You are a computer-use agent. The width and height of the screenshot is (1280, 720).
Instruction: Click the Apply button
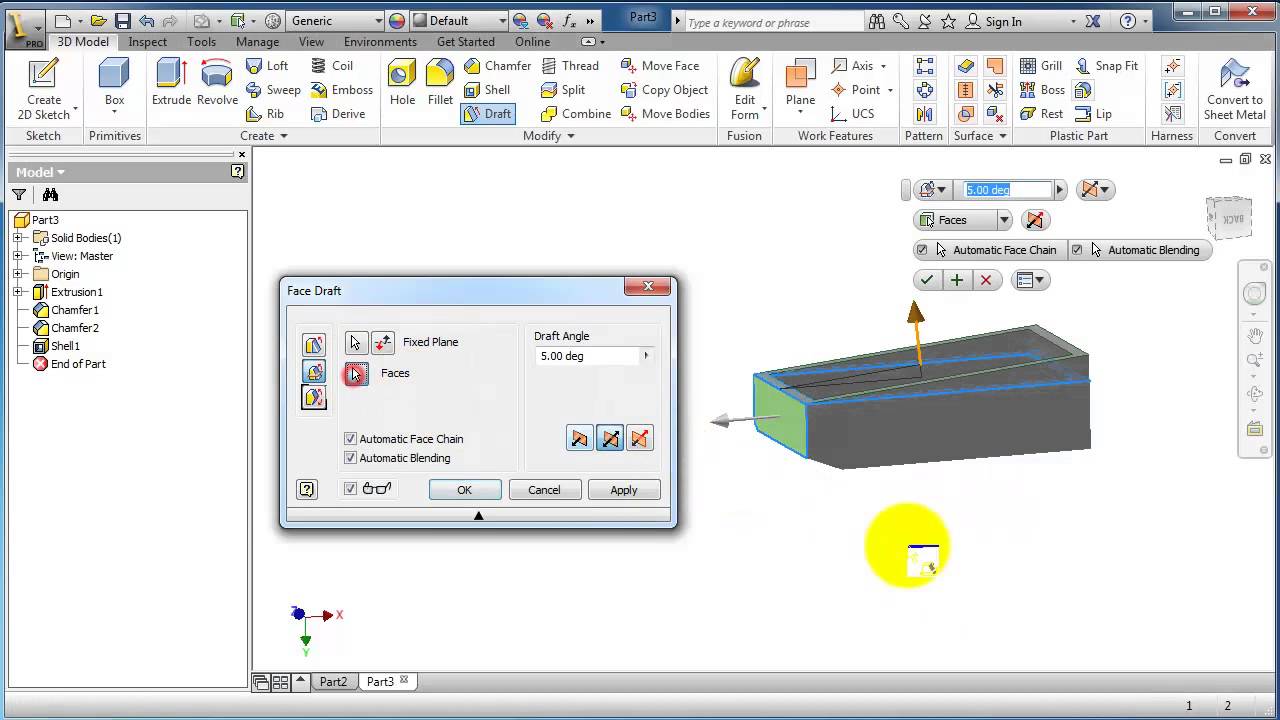tap(624, 490)
